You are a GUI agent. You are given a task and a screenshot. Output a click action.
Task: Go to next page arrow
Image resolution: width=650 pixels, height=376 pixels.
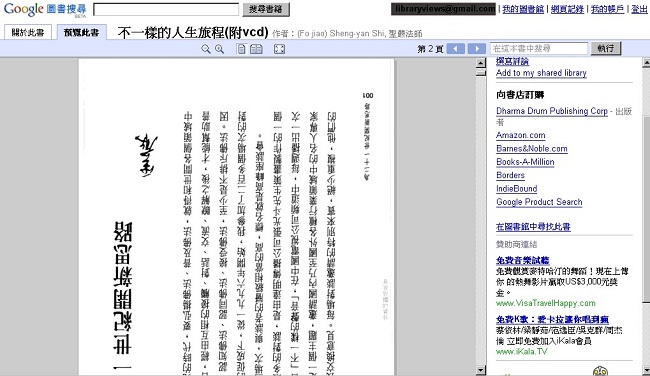click(477, 49)
